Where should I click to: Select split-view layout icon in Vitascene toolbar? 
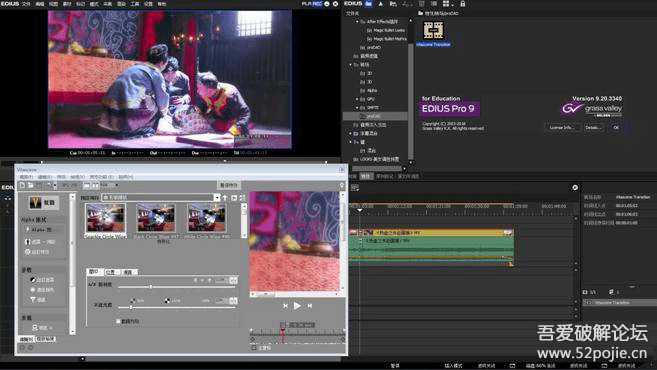(95, 185)
